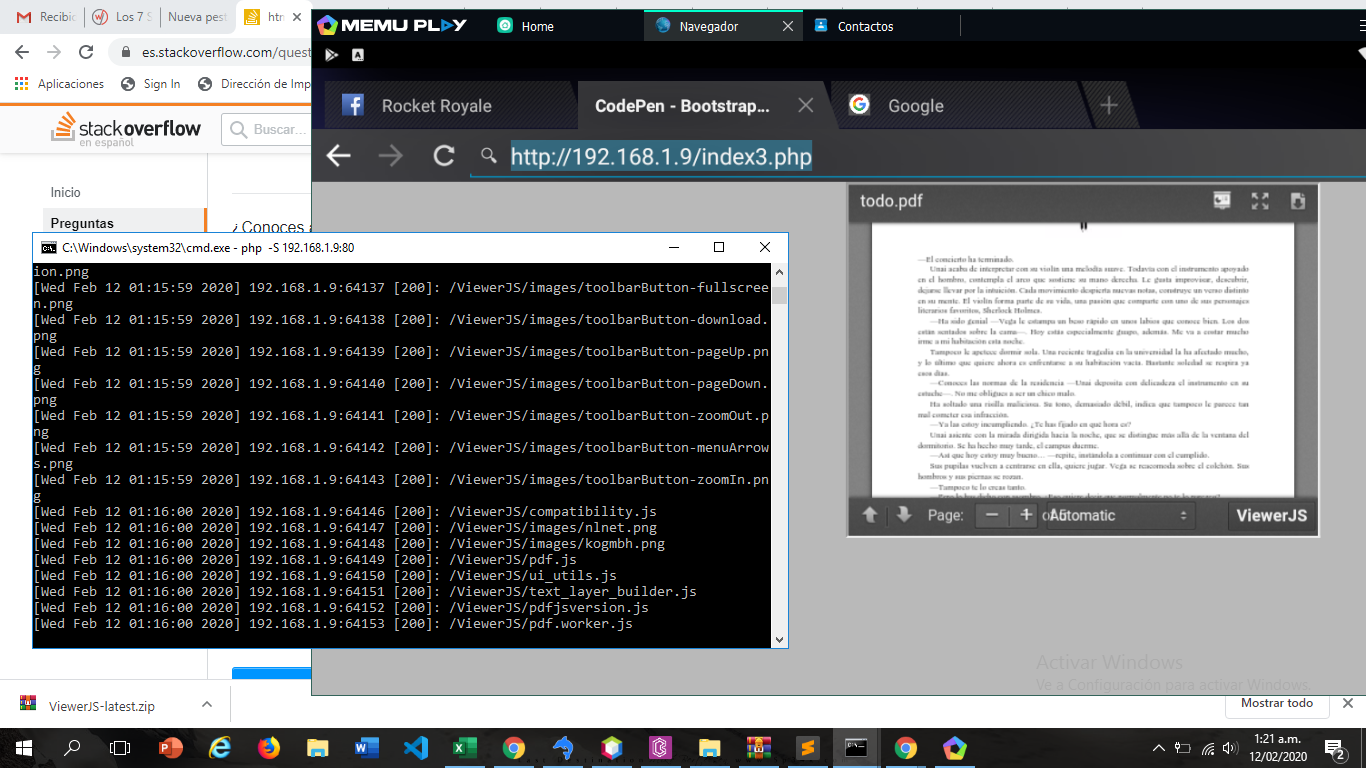The image size is (1366, 768).
Task: Open WinRAR from taskbar
Action: [759, 747]
